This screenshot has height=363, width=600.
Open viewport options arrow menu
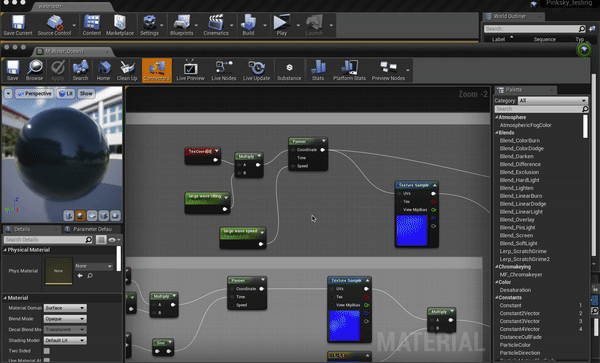click(8, 94)
